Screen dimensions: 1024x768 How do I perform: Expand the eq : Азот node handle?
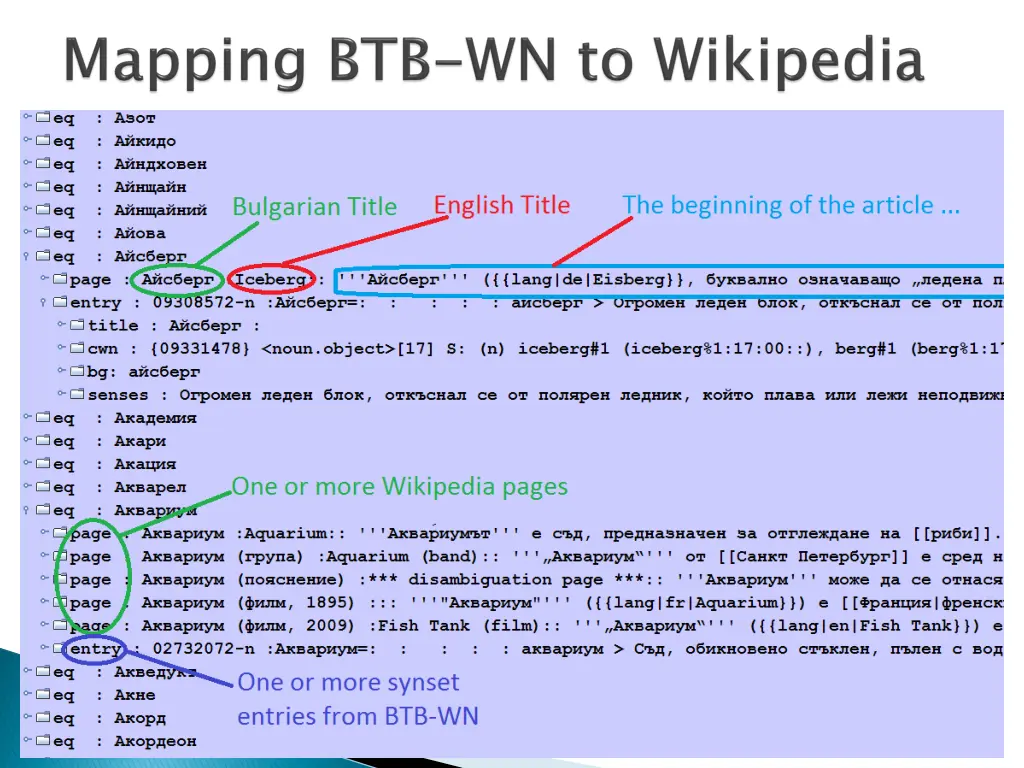pyautogui.click(x=27, y=118)
